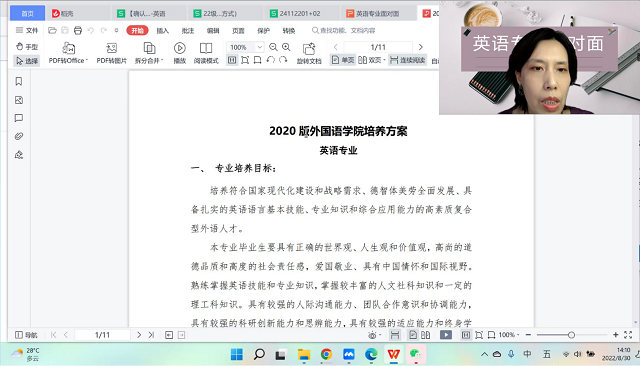Screen dimensions: 640x366
Task: Select the Hand tool (手型)
Action: click(27, 47)
